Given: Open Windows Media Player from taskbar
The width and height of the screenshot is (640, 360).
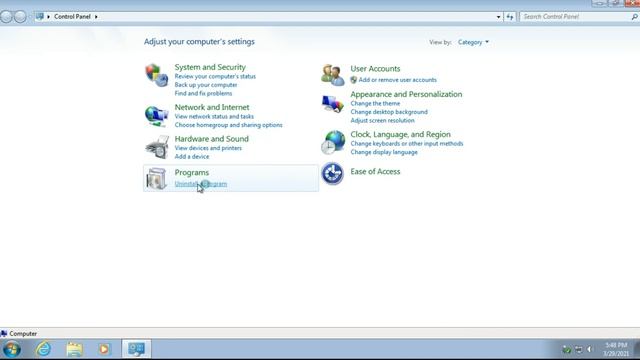Looking at the screenshot, I should click(x=104, y=349).
